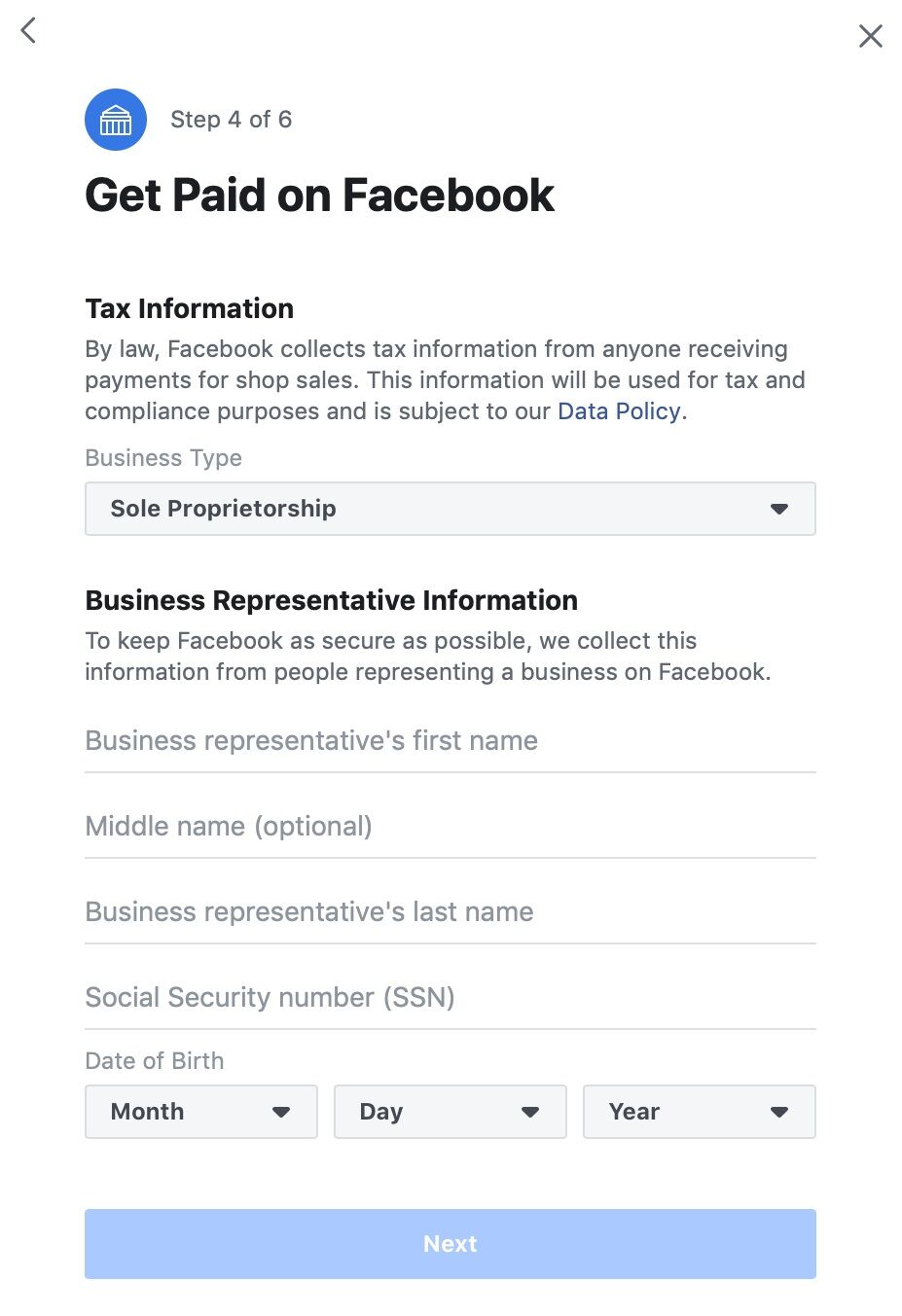Click the Get Paid on Facebook heading
902x1316 pixels.
319,196
